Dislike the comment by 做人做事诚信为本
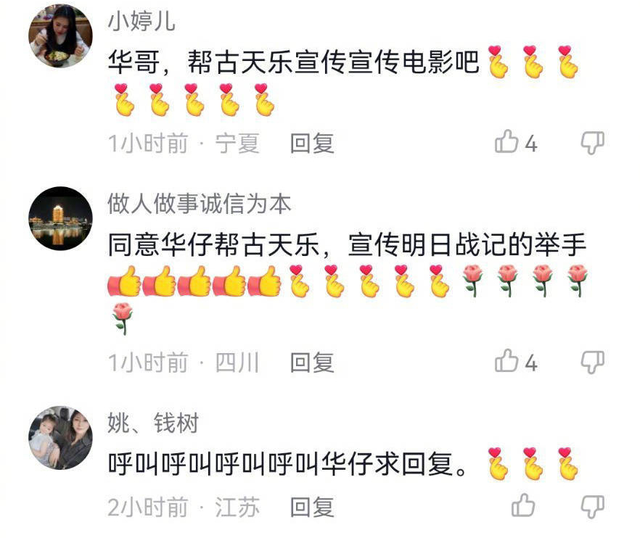This screenshot has height=538, width=640. click(592, 362)
